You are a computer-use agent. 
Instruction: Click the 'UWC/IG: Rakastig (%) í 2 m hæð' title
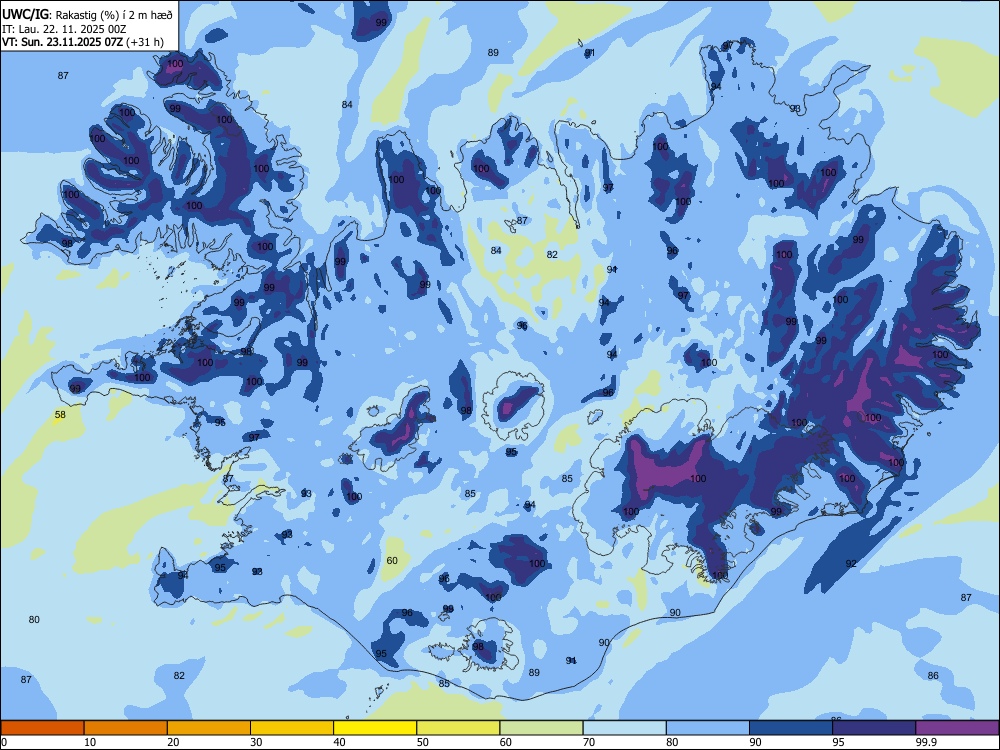(87, 15)
